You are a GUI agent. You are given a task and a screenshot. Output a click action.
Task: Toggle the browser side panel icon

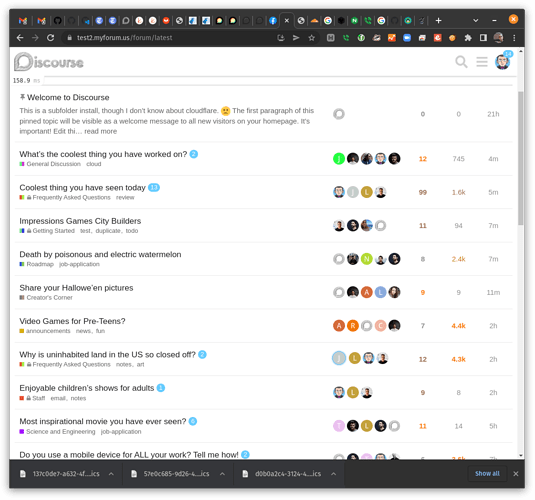click(x=483, y=38)
